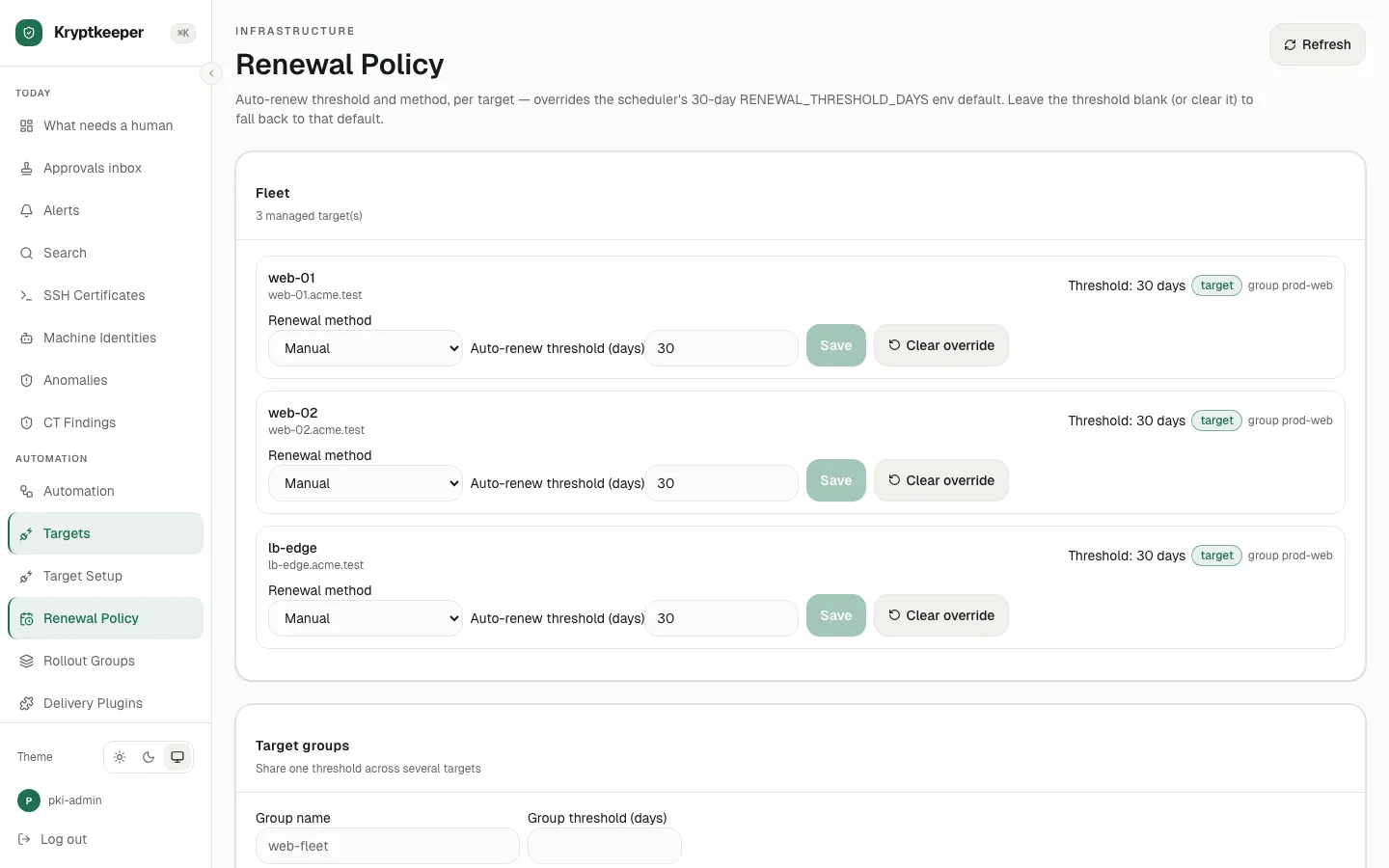Click the Anomalies shield icon
The width and height of the screenshot is (1389, 868).
(x=27, y=380)
